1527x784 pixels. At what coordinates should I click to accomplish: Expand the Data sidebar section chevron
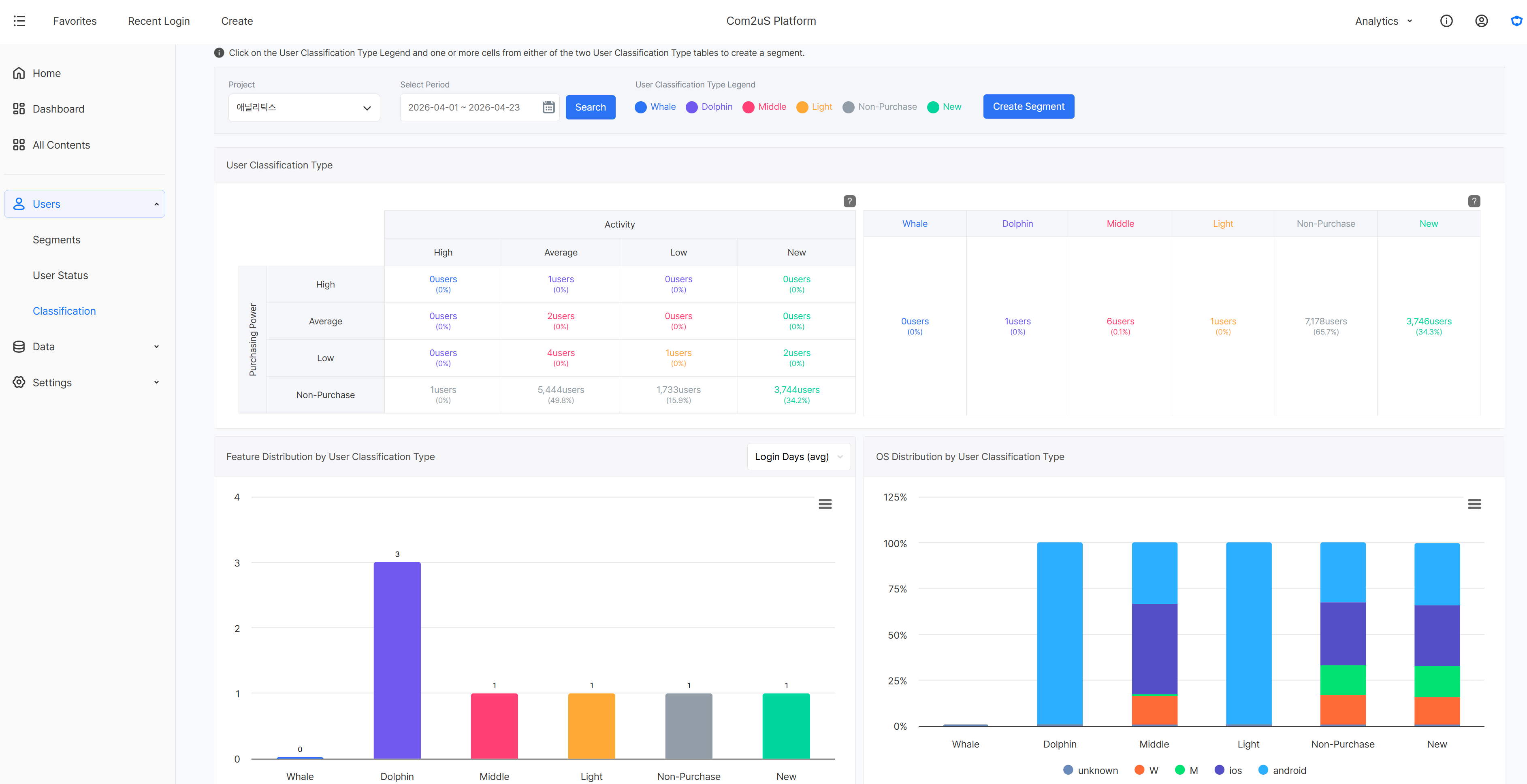[156, 347]
